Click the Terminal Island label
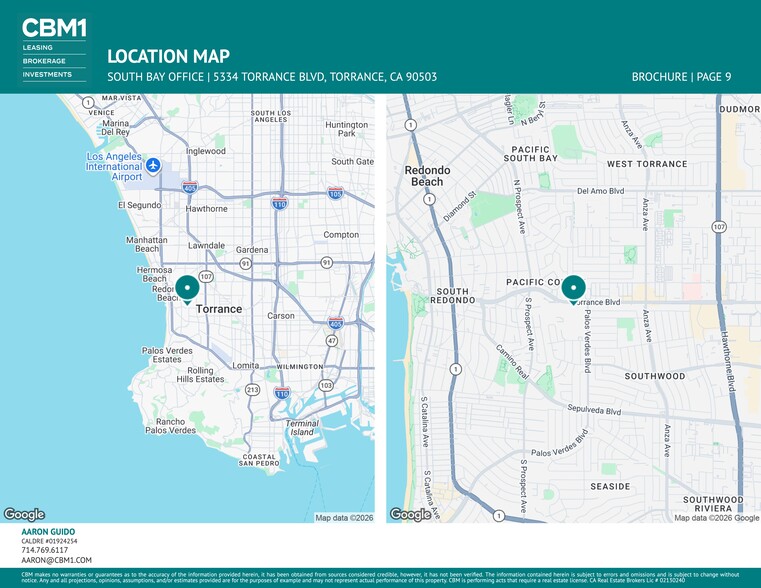 pyautogui.click(x=303, y=427)
